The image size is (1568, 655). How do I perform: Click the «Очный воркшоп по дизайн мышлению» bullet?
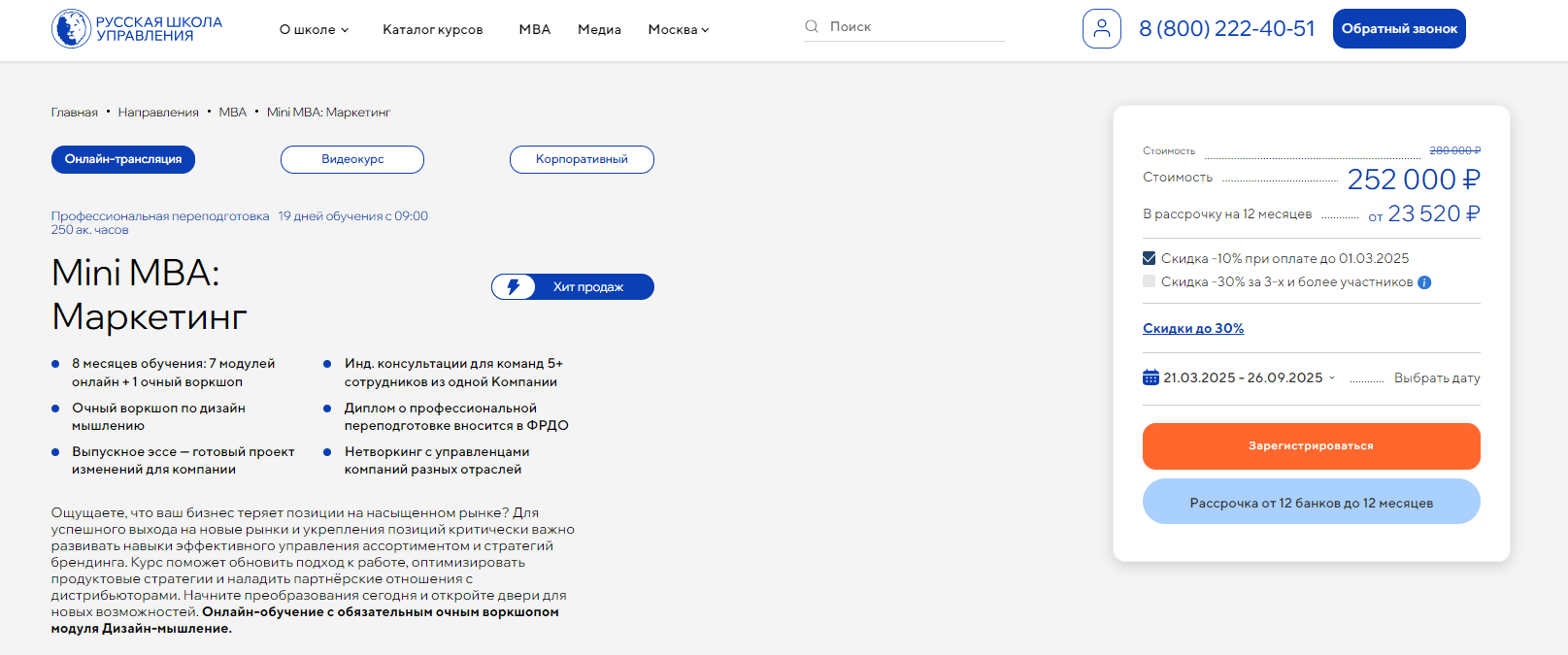[159, 417]
